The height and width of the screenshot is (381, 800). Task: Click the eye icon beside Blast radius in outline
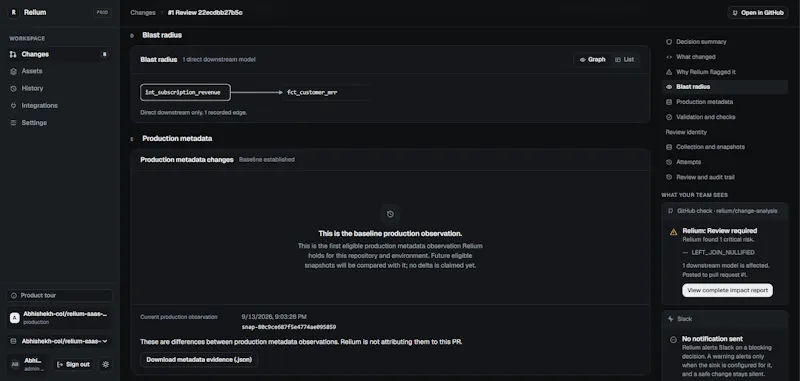(x=669, y=87)
